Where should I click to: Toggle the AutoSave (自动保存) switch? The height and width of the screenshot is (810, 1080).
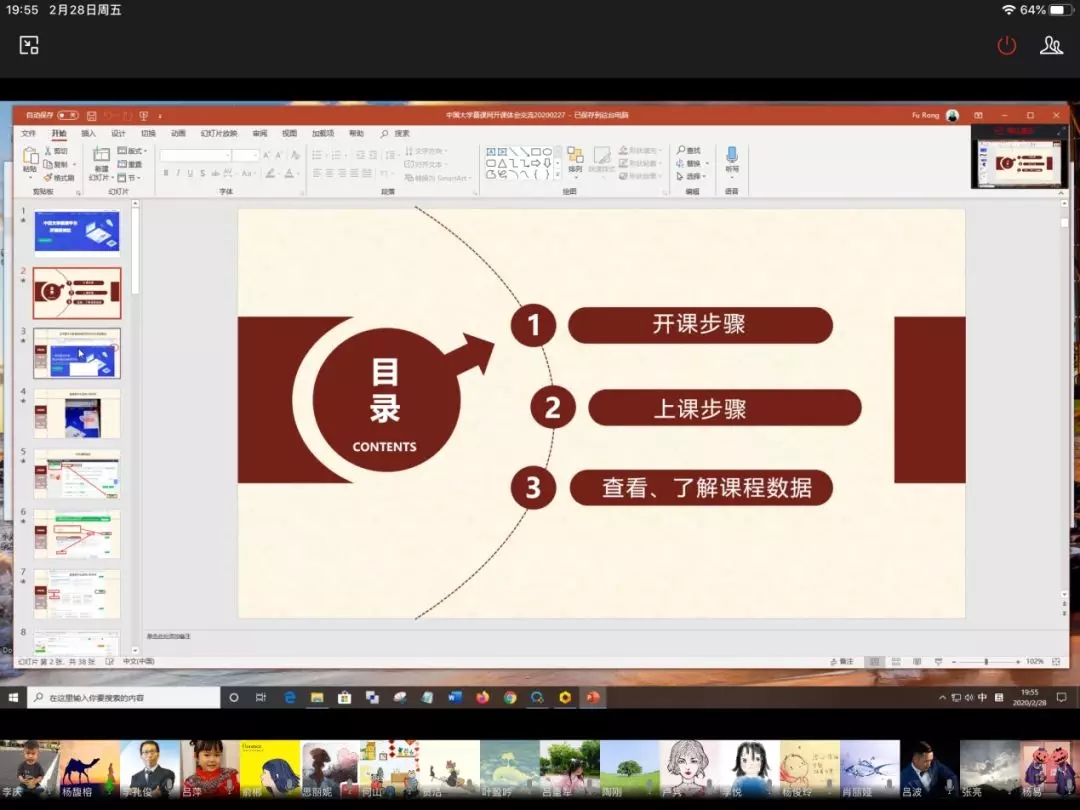click(67, 116)
